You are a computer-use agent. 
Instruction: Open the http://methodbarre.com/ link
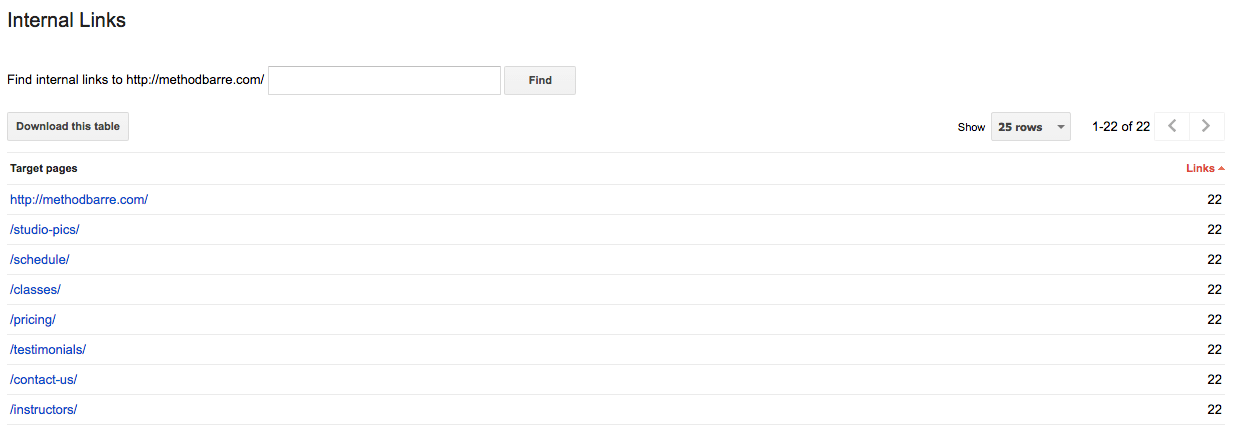tap(79, 200)
